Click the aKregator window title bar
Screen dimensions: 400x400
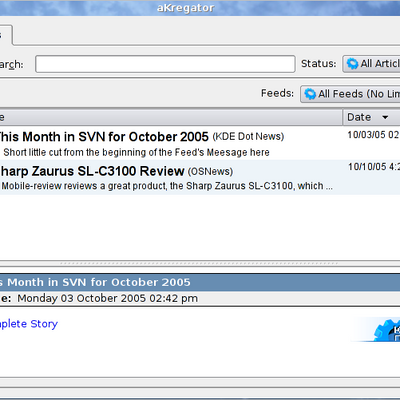pyautogui.click(x=200, y=8)
